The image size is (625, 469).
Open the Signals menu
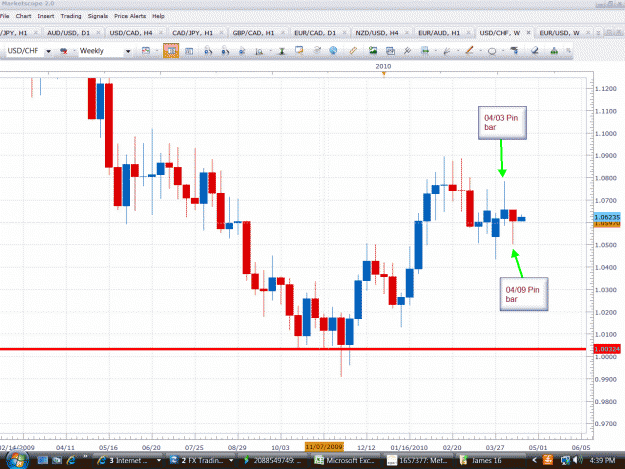click(x=98, y=16)
